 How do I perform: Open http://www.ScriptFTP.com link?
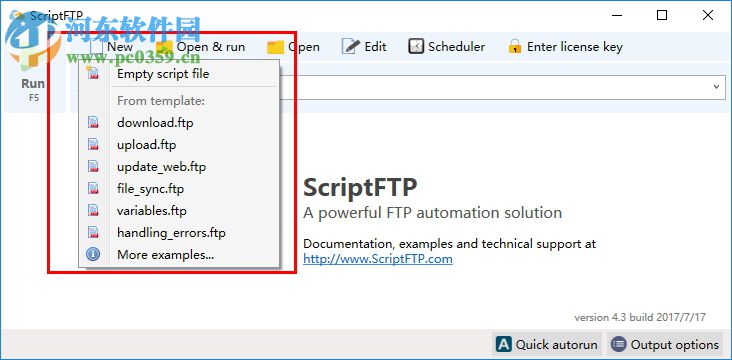tap(378, 259)
